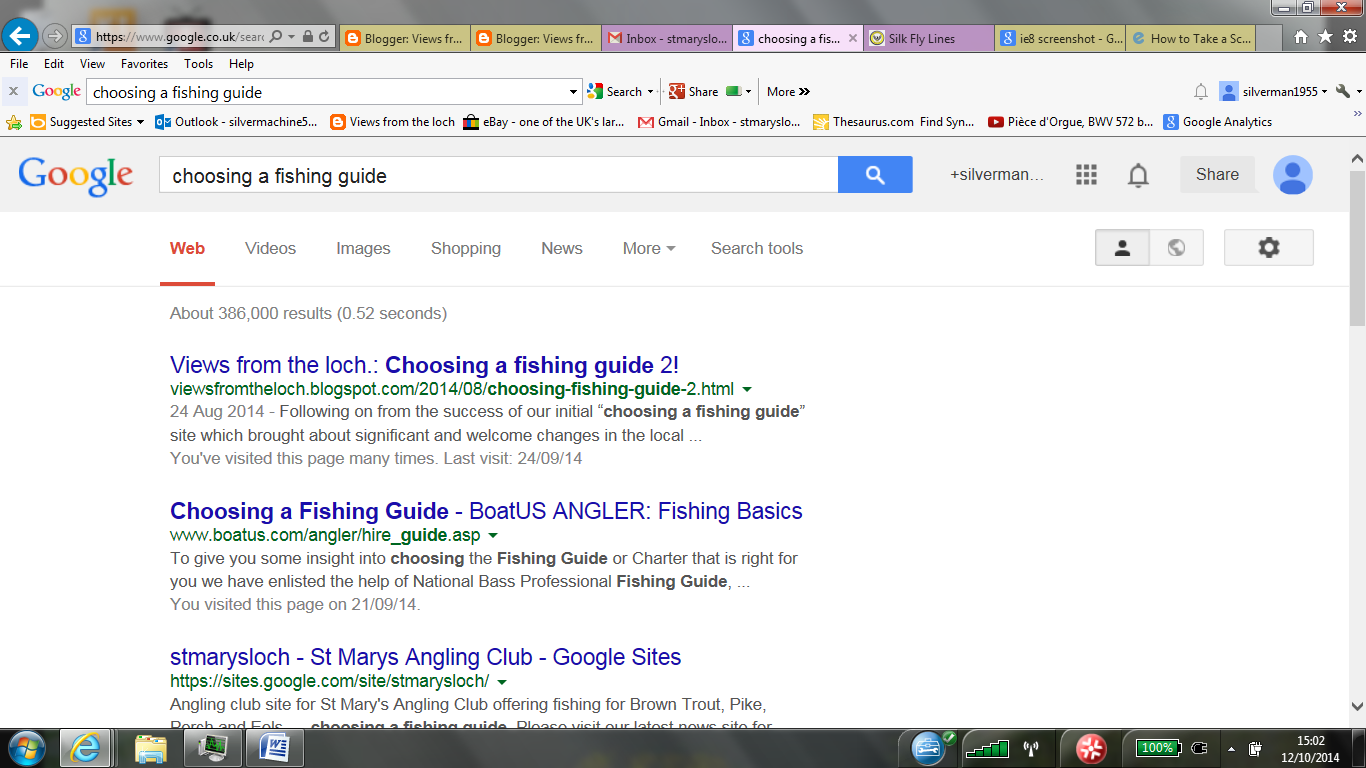The image size is (1366, 768).
Task: Expand the address bar URL dropdown arrow
Action: pos(291,37)
